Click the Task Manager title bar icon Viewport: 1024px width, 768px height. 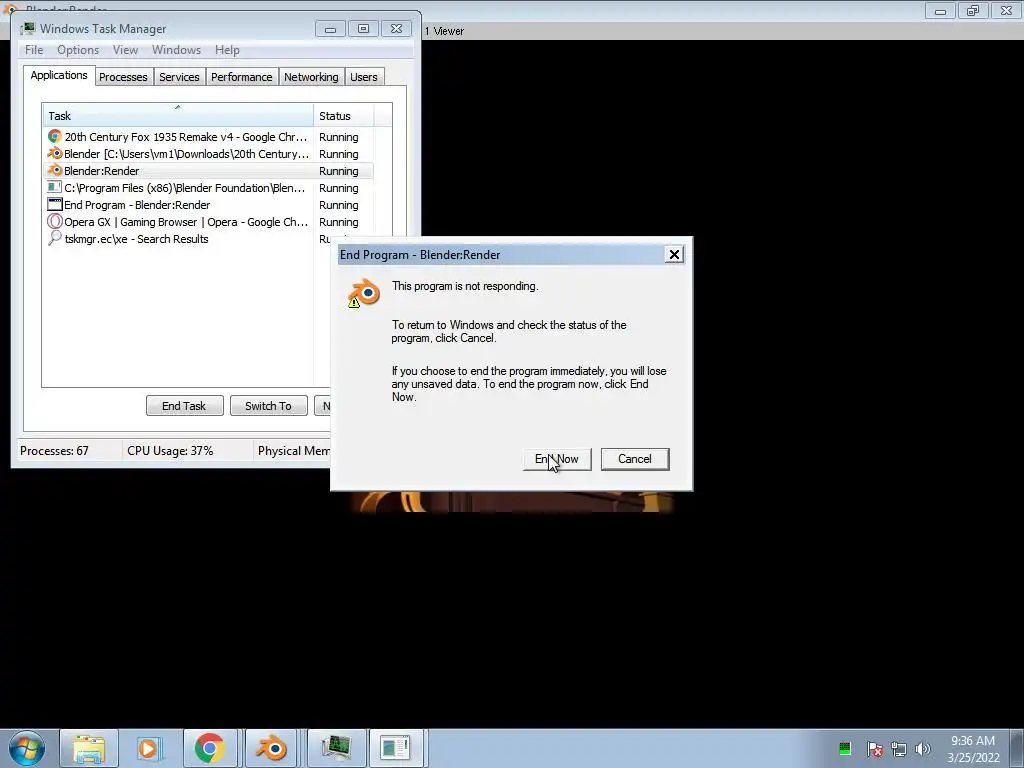(x=28, y=29)
